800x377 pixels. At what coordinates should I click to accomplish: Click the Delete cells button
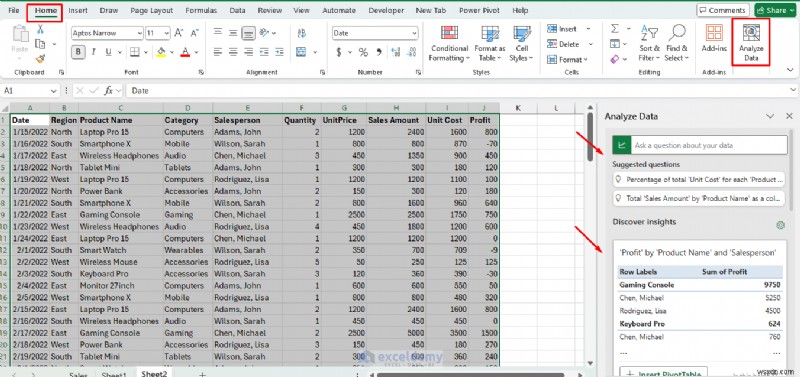click(563, 44)
